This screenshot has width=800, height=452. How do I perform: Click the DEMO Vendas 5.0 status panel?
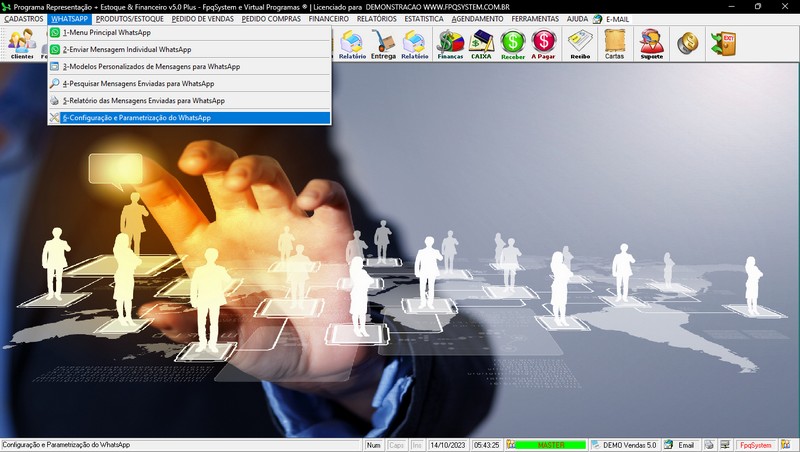click(x=624, y=445)
